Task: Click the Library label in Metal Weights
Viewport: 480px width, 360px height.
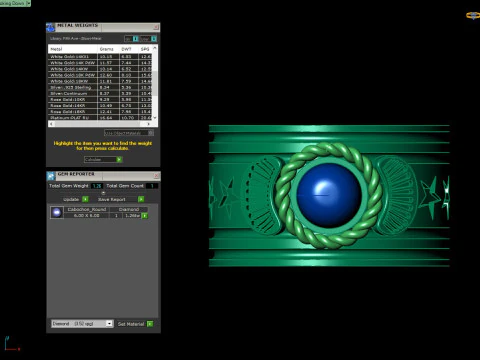Action: (x=76, y=39)
